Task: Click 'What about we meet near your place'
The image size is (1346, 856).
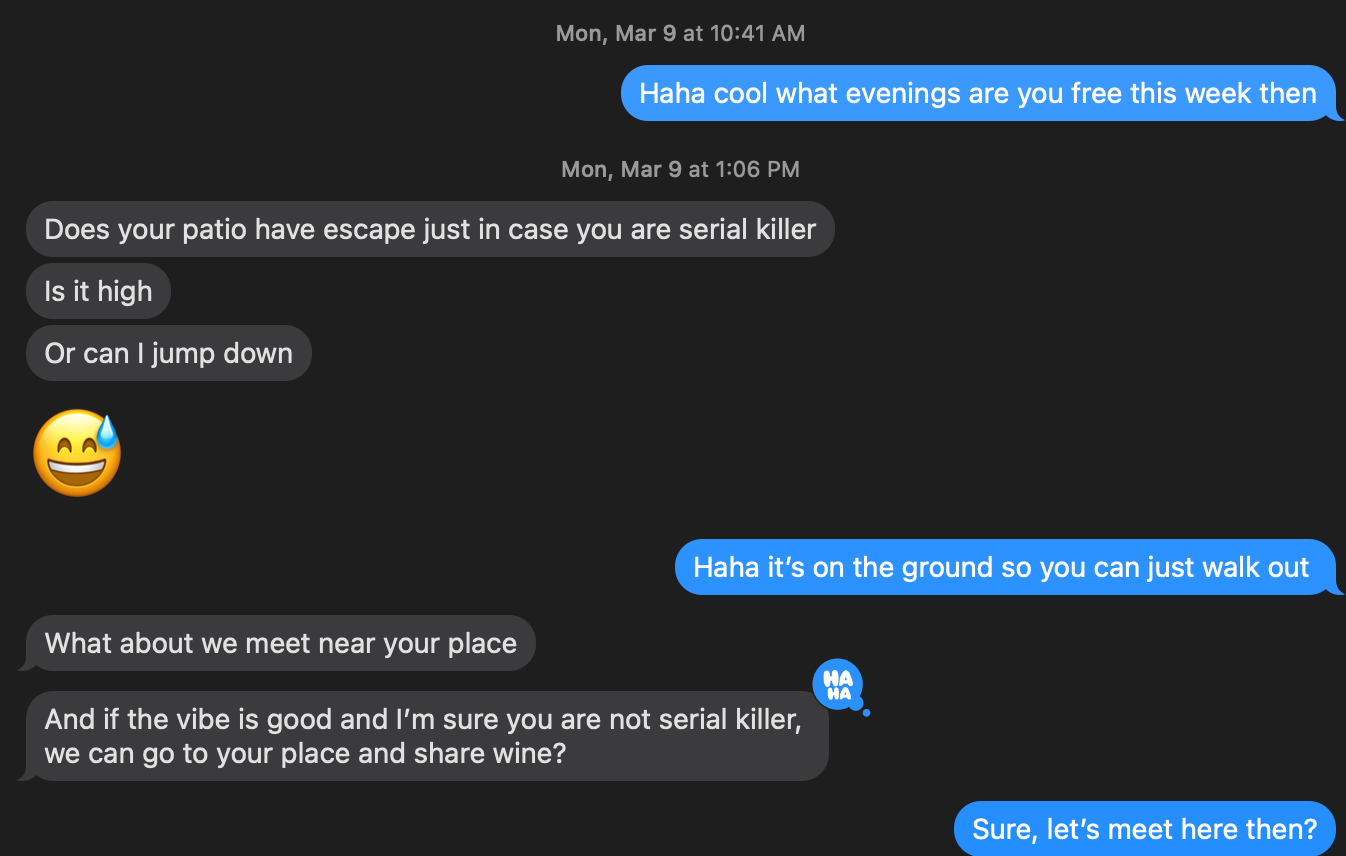Action: [280, 643]
